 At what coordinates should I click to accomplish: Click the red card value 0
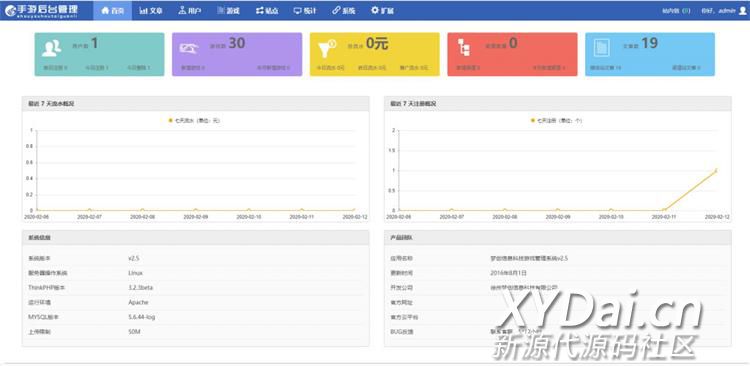pyautogui.click(x=513, y=44)
